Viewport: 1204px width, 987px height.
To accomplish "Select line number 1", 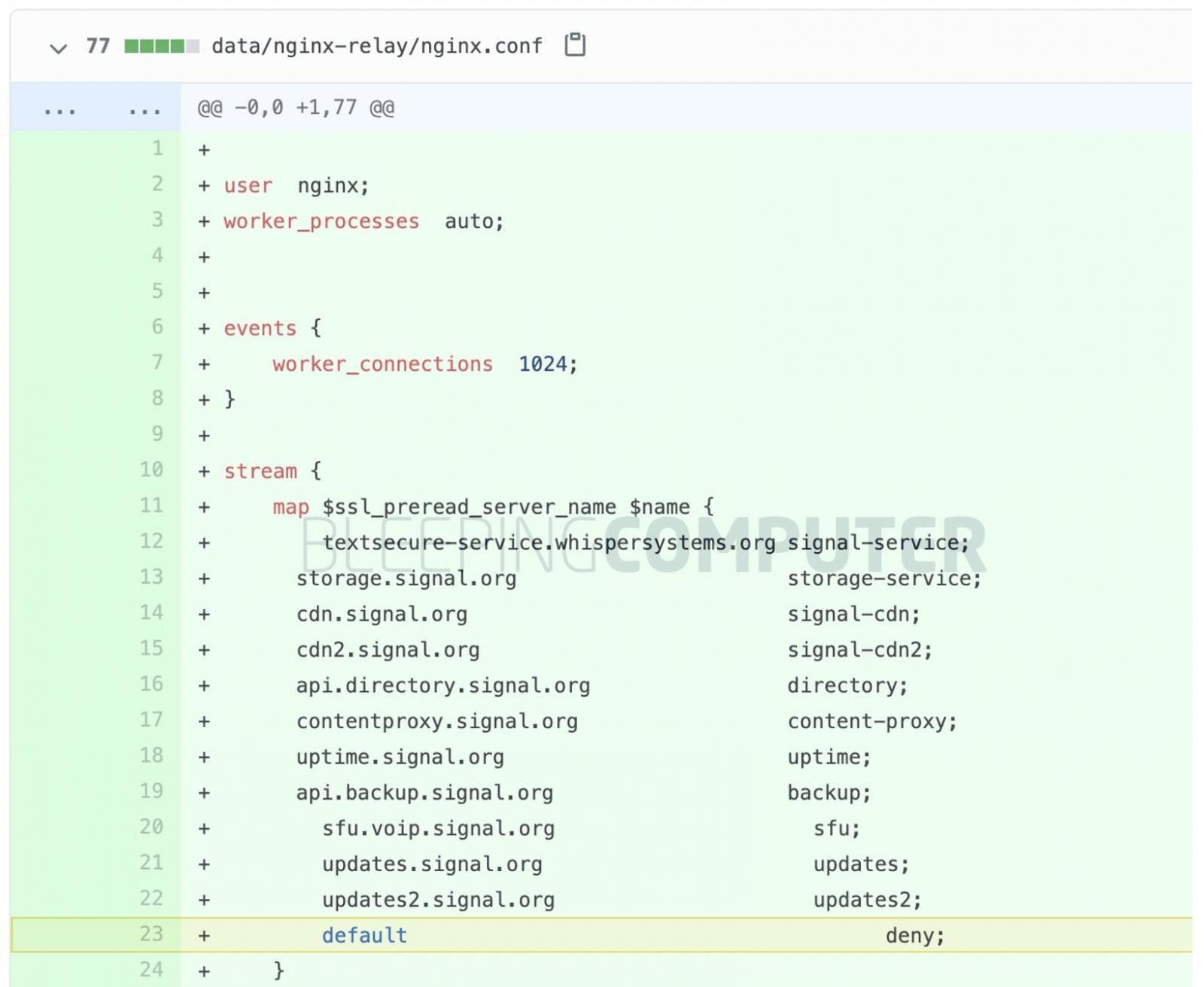I will click(157, 148).
